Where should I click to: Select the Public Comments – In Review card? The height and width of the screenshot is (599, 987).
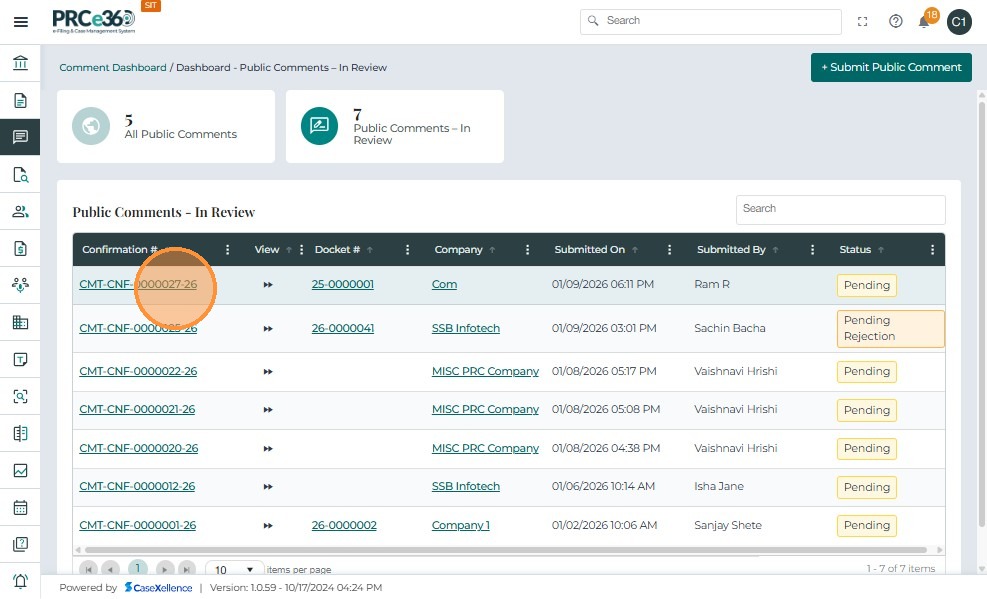coord(395,126)
